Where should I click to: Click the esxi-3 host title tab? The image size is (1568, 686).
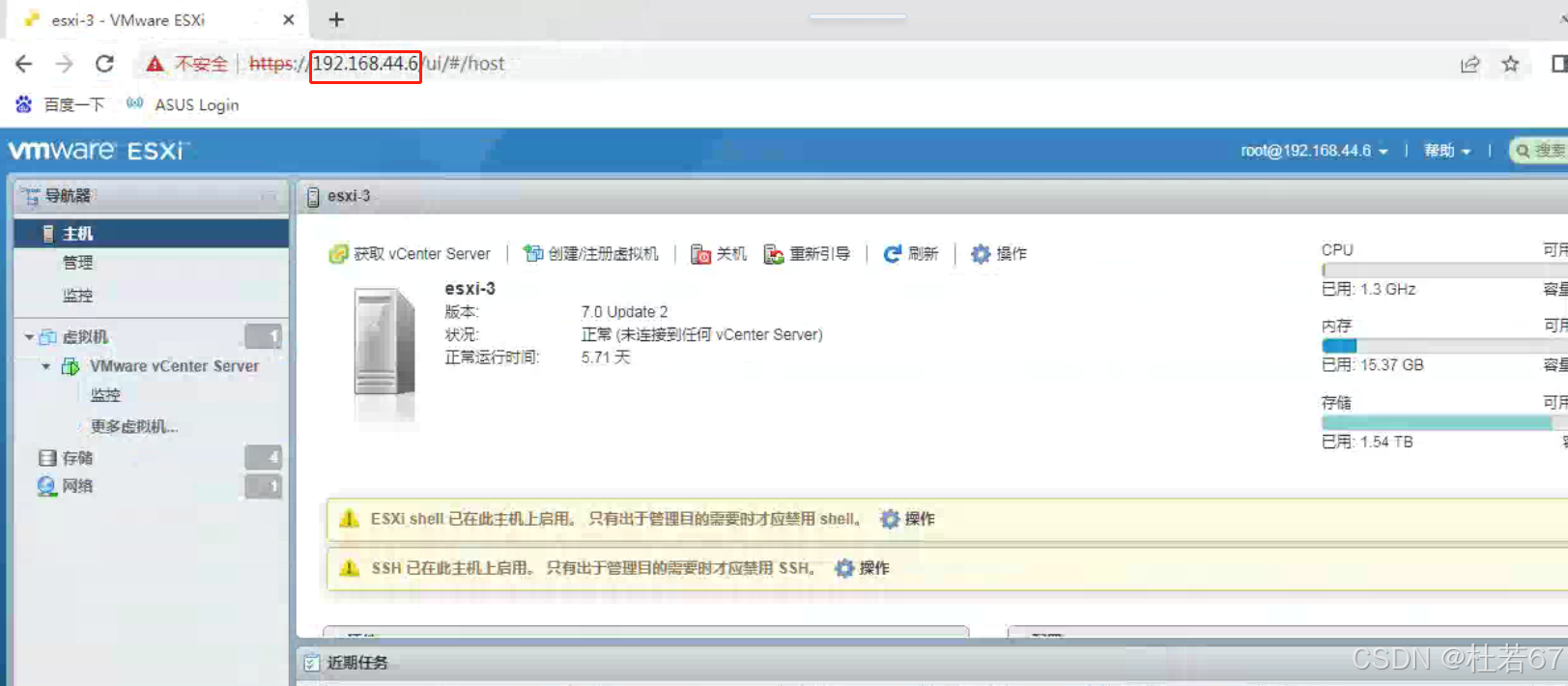tap(338, 196)
